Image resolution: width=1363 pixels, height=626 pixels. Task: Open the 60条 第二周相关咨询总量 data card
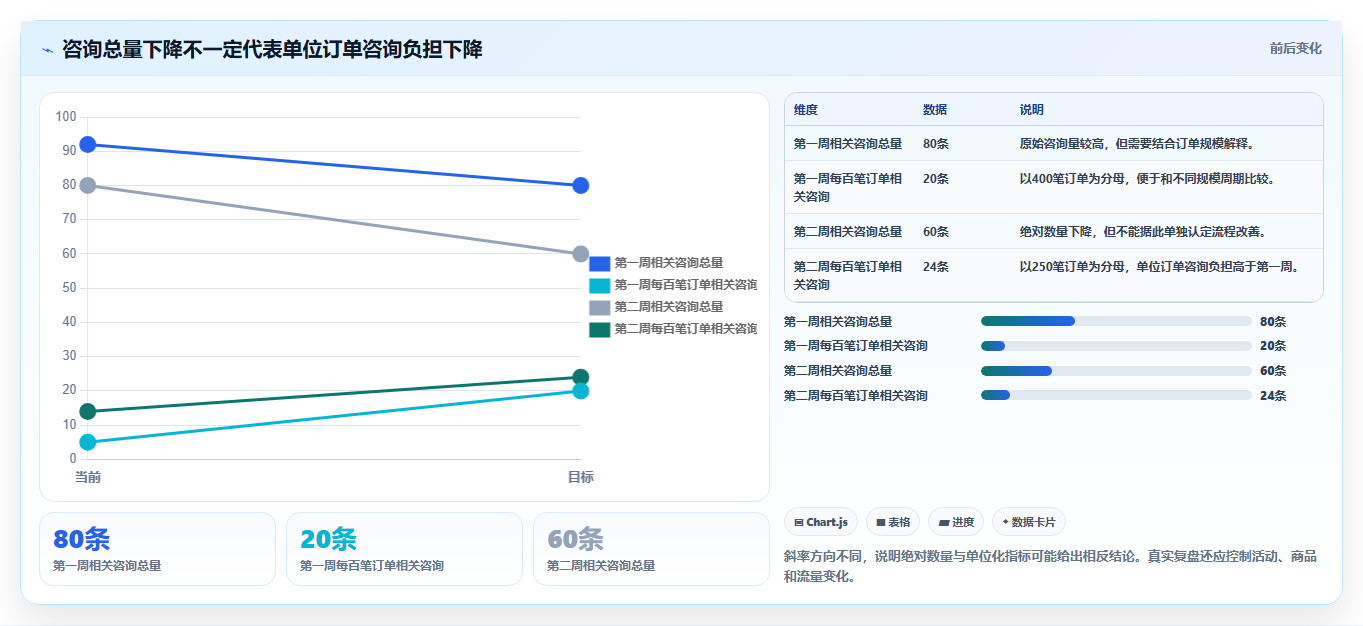[651, 549]
